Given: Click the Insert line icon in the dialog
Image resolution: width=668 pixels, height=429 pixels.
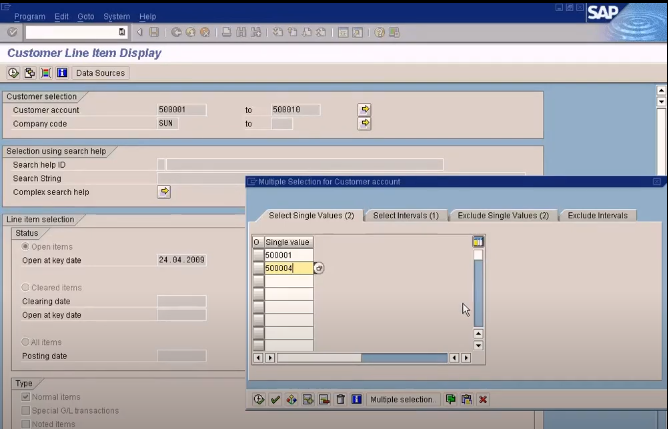Looking at the screenshot, I should (308, 399).
